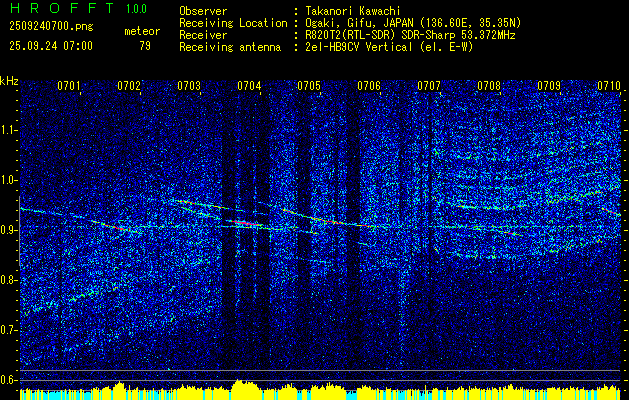The width and height of the screenshot is (629, 400).
Task: Click the kHz axis unit label
Action: click(x=9, y=81)
